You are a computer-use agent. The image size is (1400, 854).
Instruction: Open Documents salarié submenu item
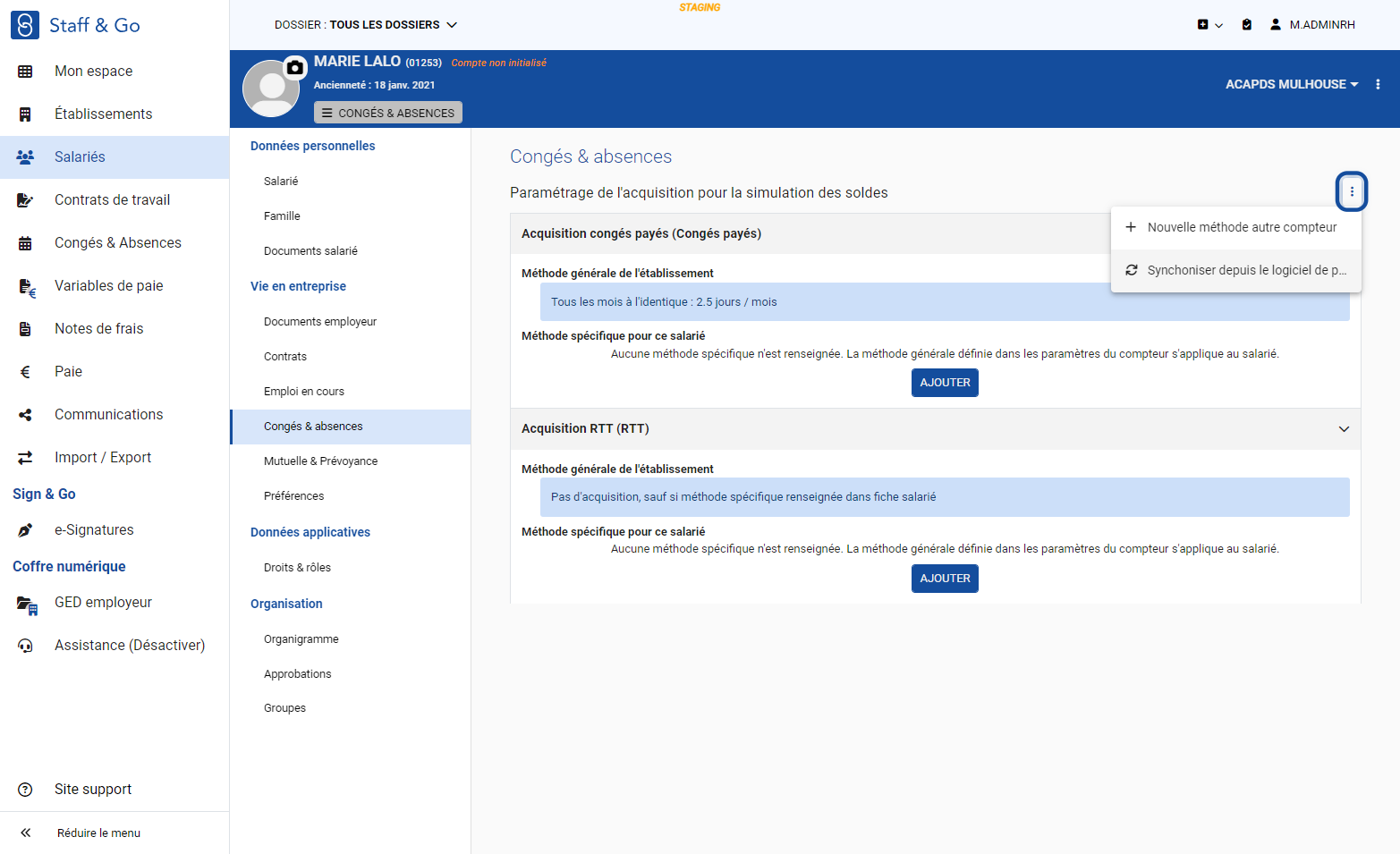tap(351, 251)
